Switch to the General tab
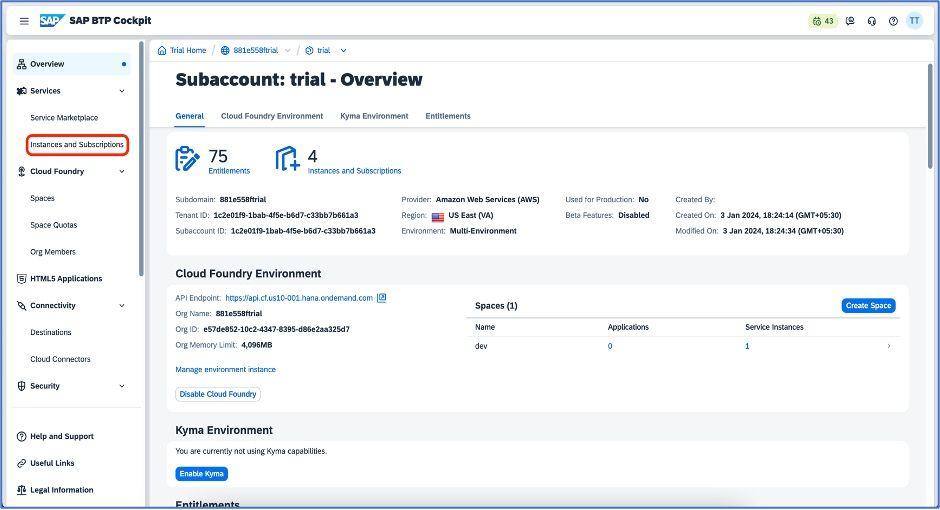 [189, 116]
